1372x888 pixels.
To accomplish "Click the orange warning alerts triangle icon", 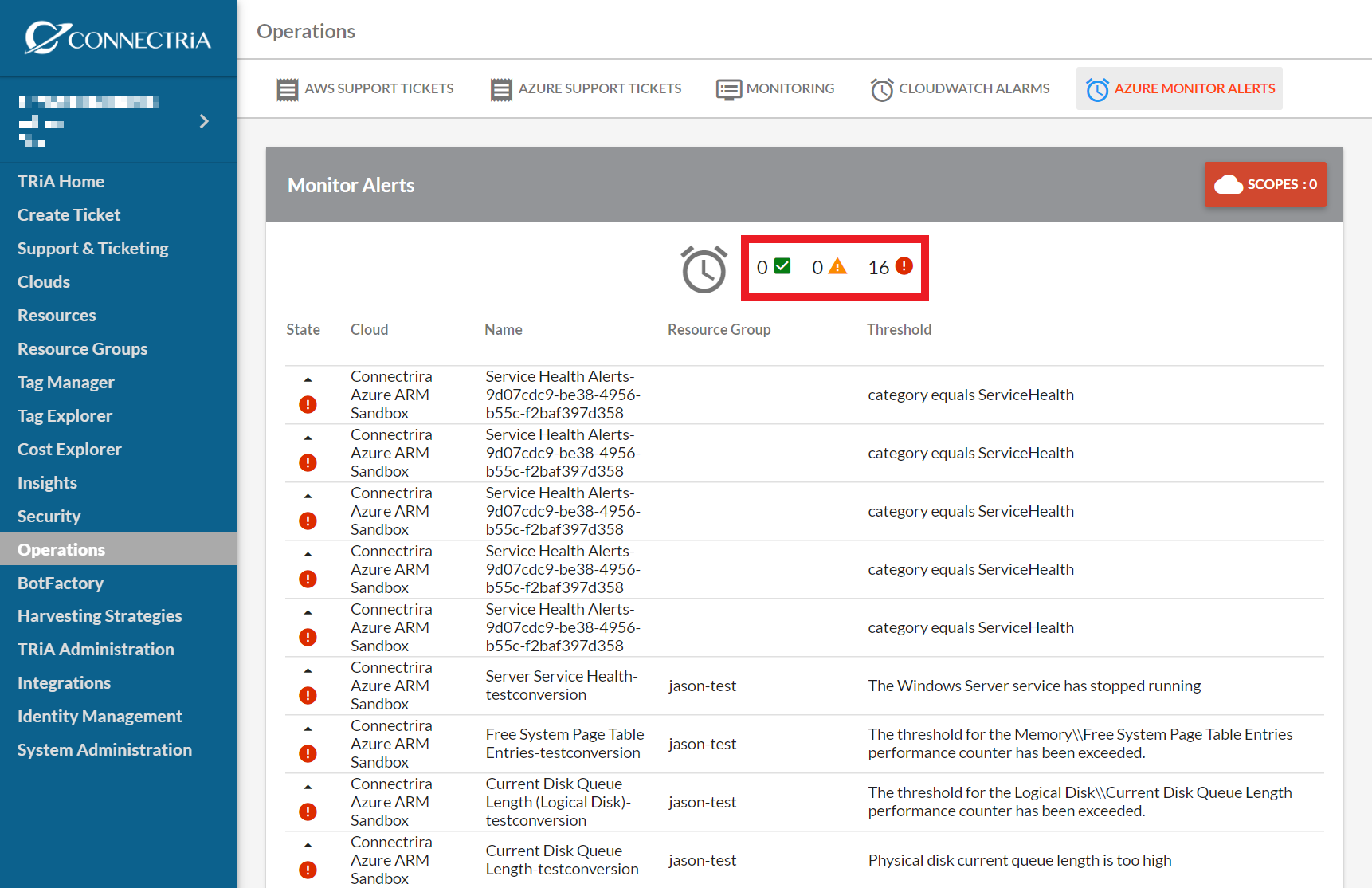I will pyautogui.click(x=837, y=266).
